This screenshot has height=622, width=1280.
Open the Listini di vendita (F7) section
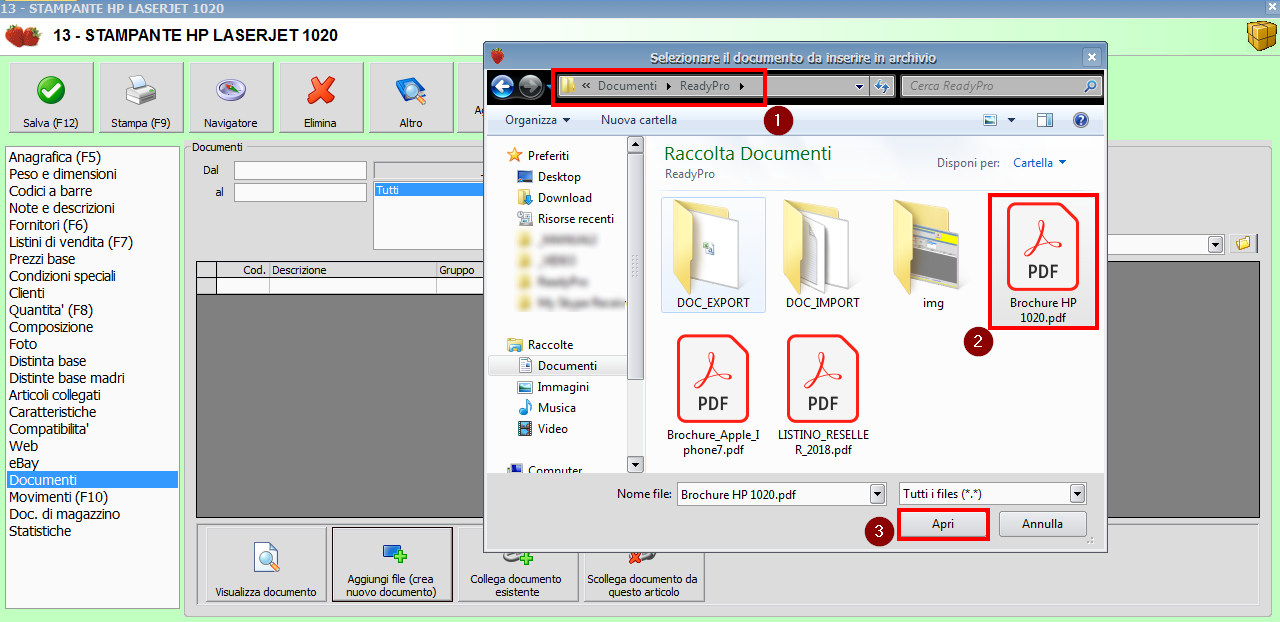click(70, 242)
